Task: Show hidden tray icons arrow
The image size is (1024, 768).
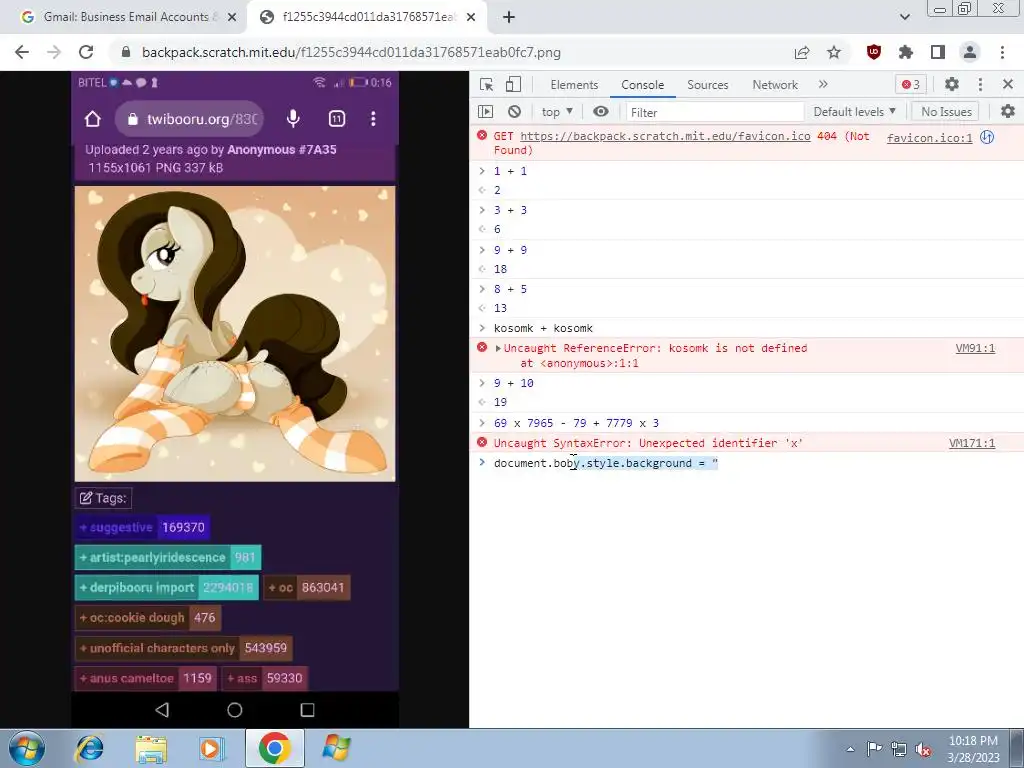Action: pos(850,749)
